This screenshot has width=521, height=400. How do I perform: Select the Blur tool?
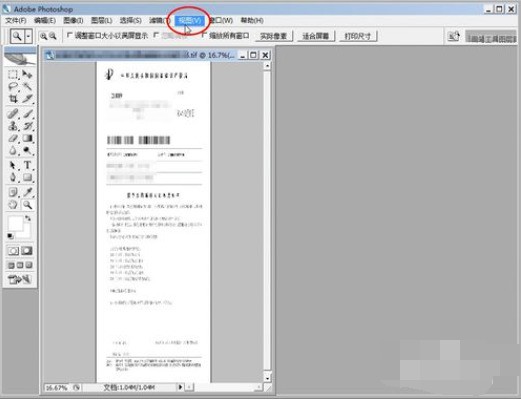coord(13,151)
